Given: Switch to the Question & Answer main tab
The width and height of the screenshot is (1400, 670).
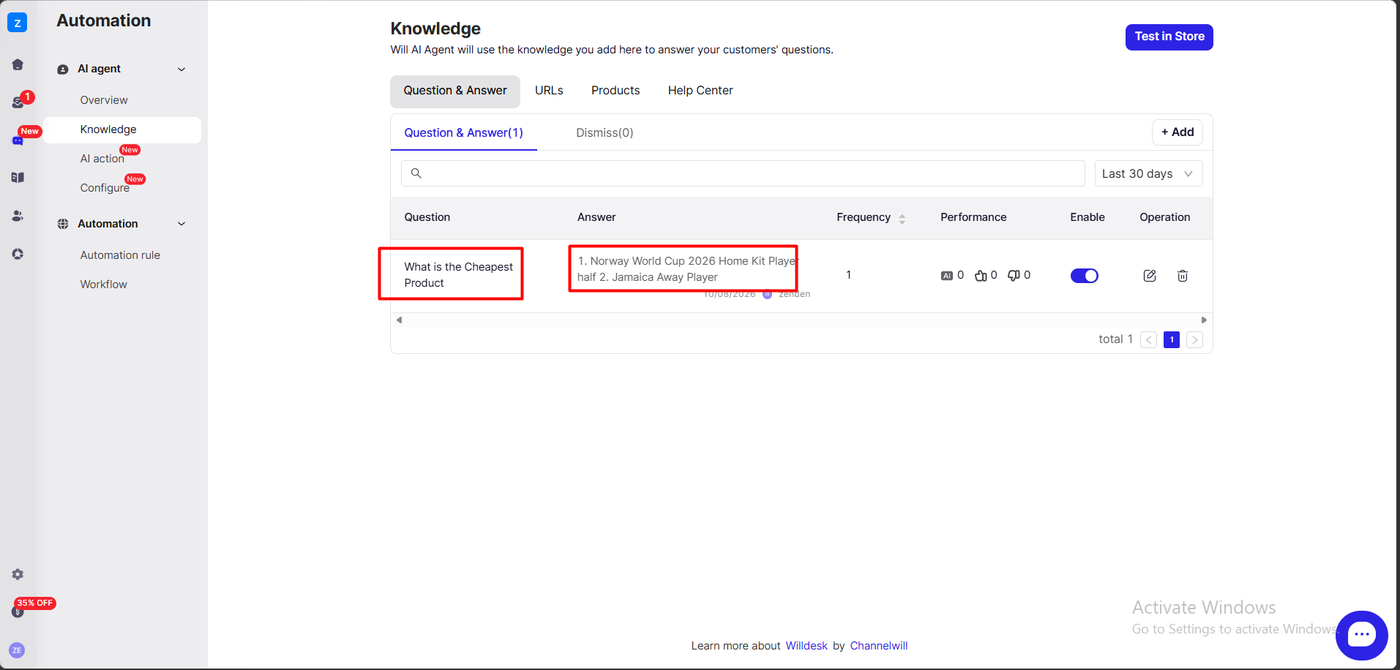Looking at the screenshot, I should pos(455,91).
